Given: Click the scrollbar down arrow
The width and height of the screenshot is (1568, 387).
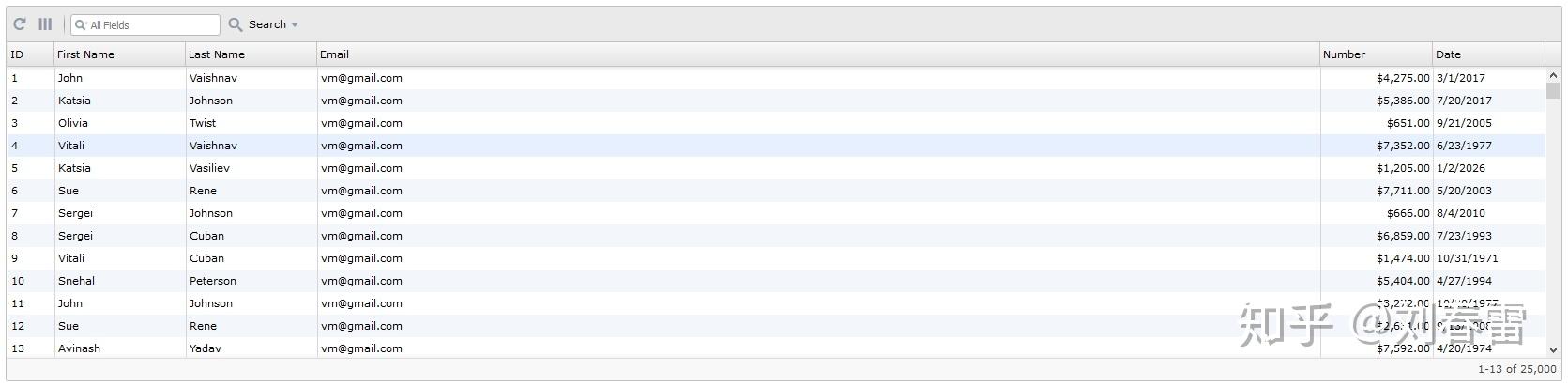Looking at the screenshot, I should pos(1553,349).
